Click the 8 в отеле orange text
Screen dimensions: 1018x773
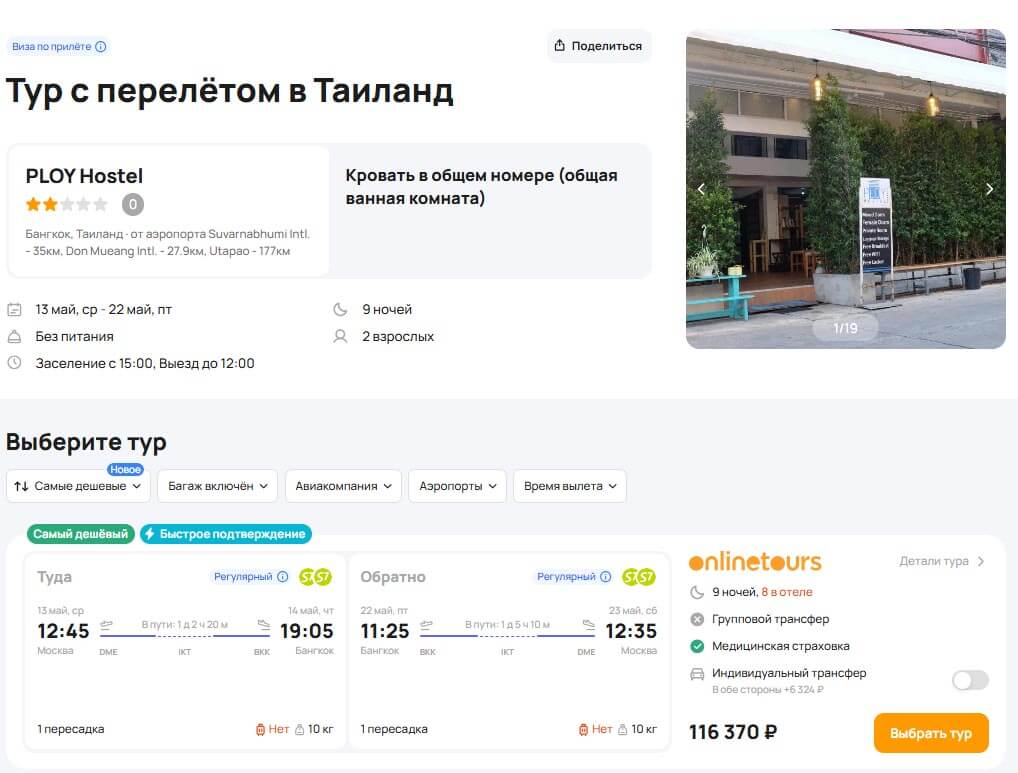[787, 592]
